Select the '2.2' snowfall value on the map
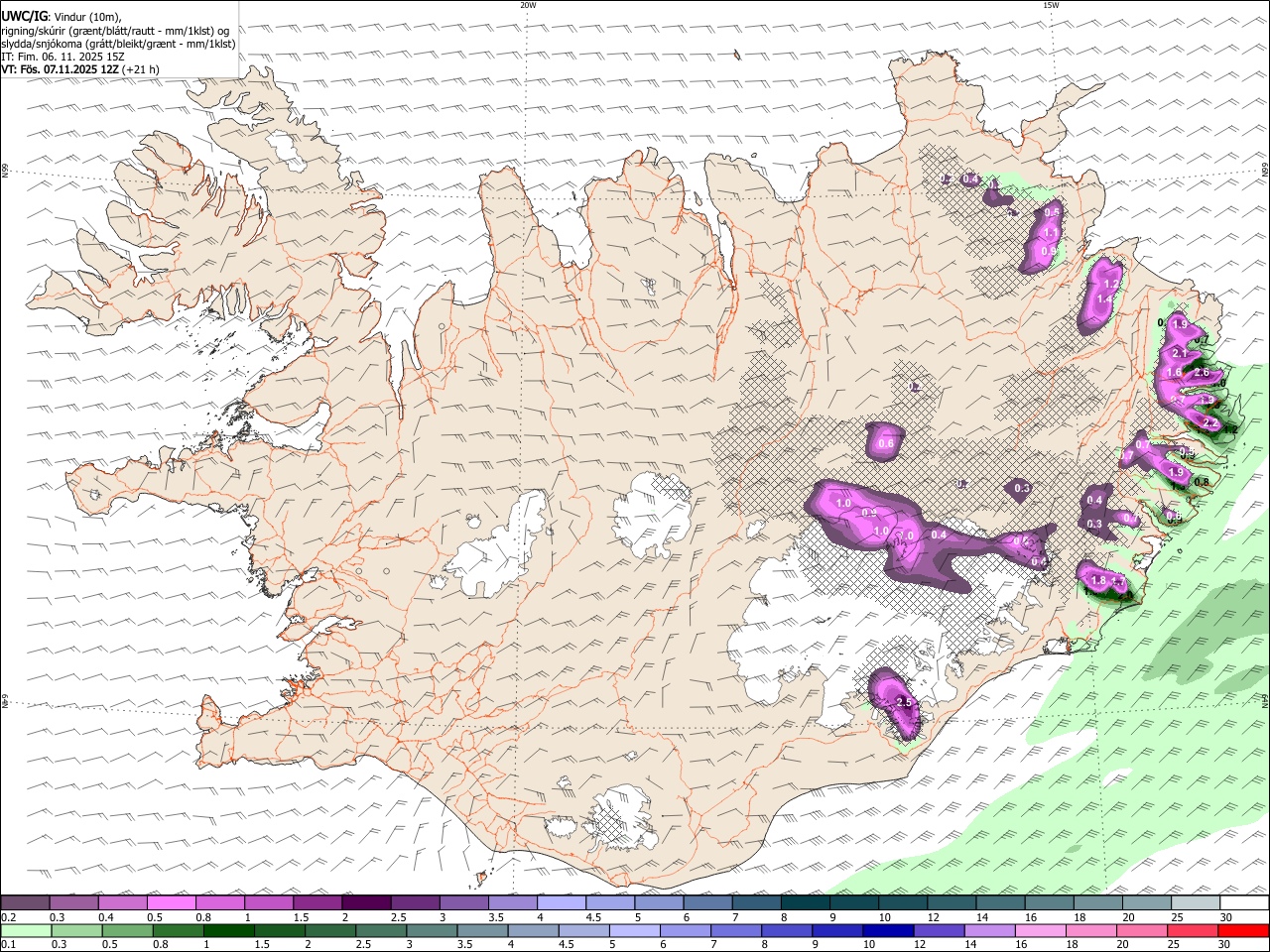 click(1209, 422)
